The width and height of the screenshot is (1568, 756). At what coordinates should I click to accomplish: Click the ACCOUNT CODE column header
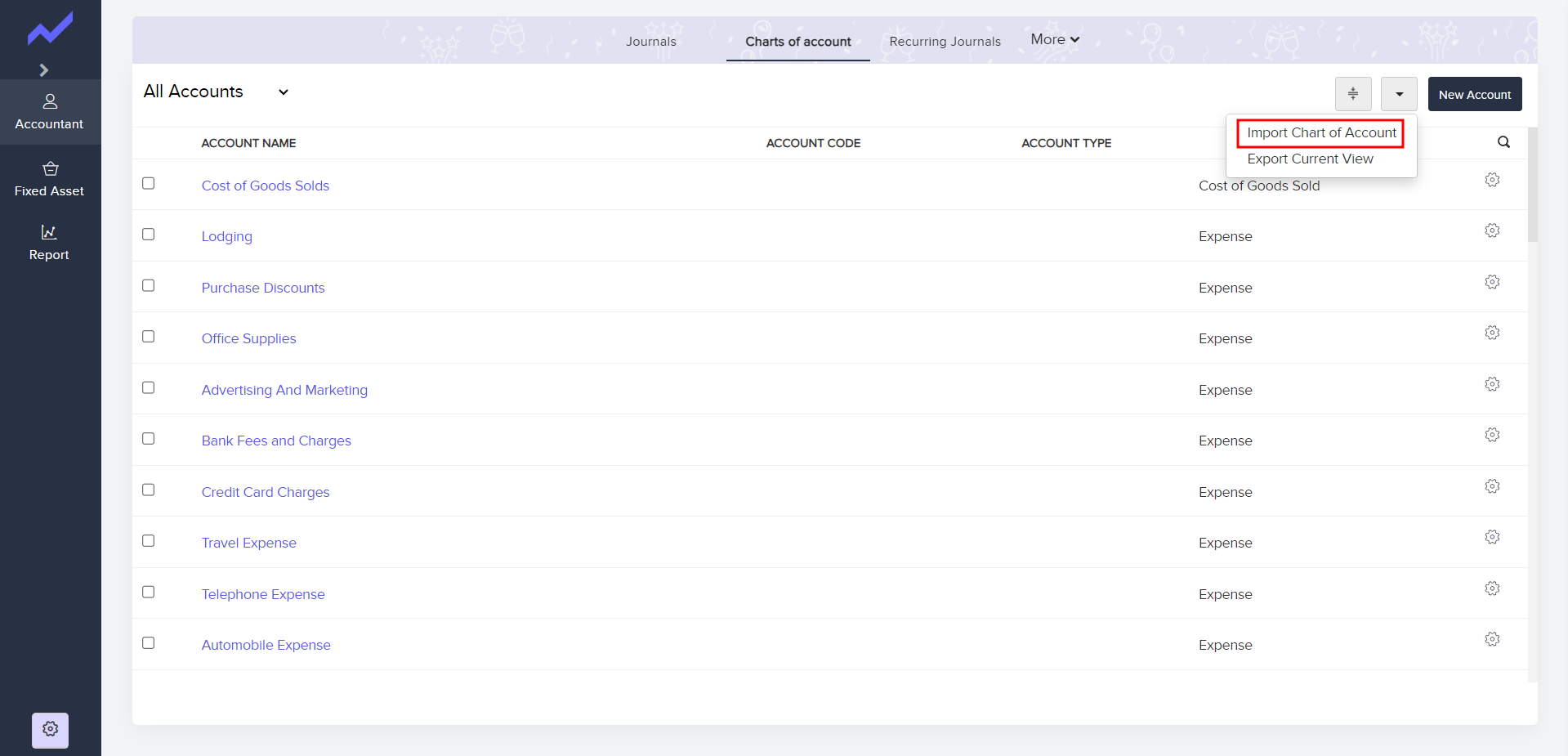[x=813, y=143]
